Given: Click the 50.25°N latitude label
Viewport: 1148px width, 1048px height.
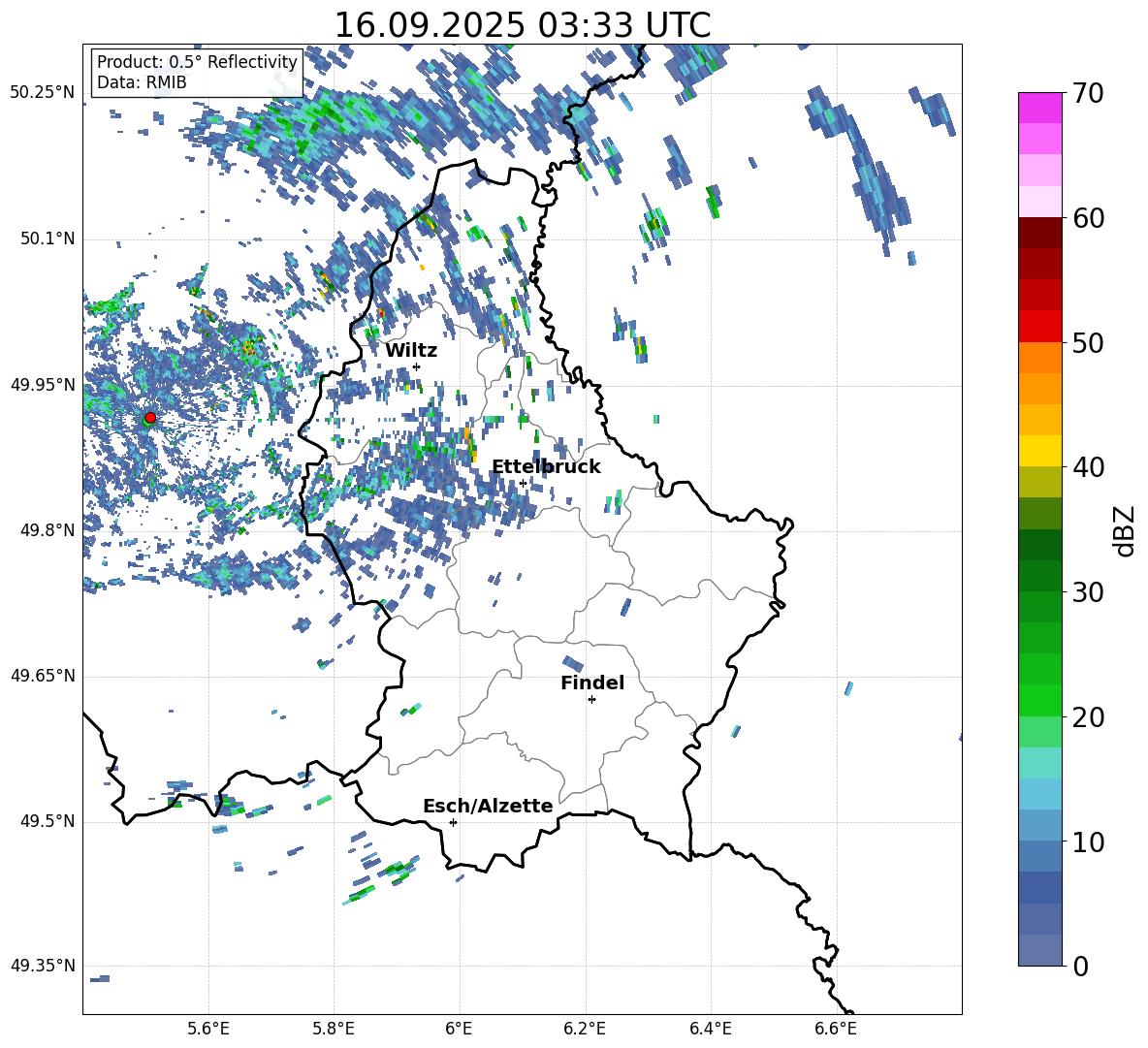Looking at the screenshot, I should pos(43,94).
